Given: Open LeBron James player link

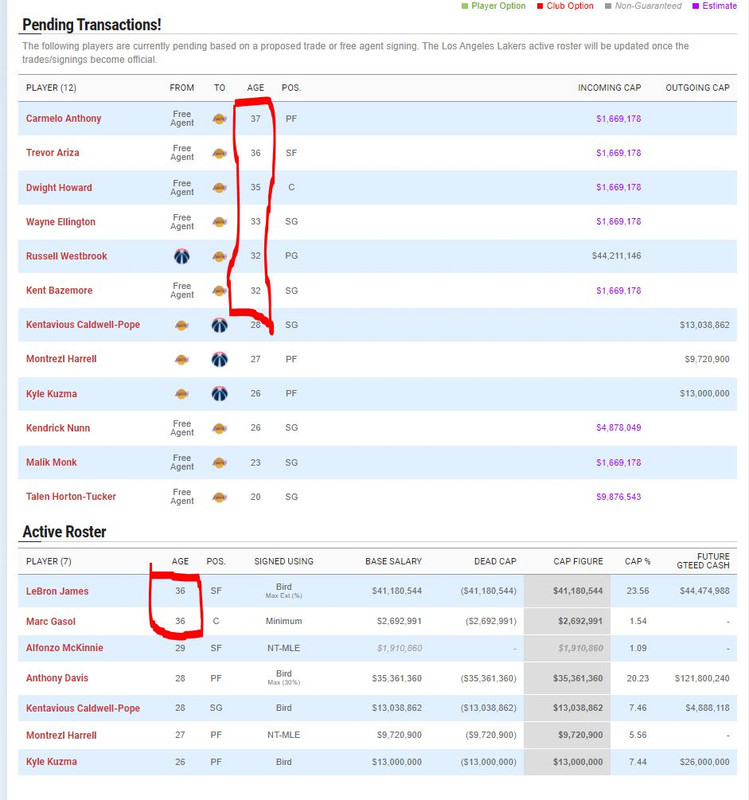Looking at the screenshot, I should click(x=57, y=591).
